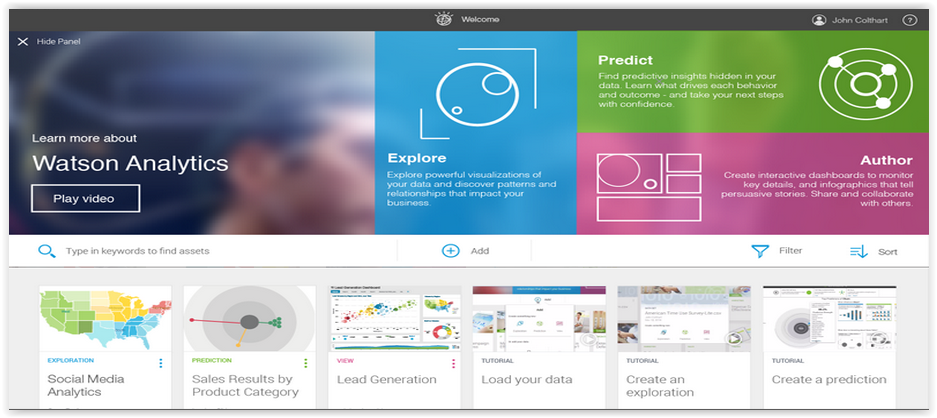Screen dimensions: 937x418
Task: Click the IBM logo in top bar
Action: [x=443, y=19]
